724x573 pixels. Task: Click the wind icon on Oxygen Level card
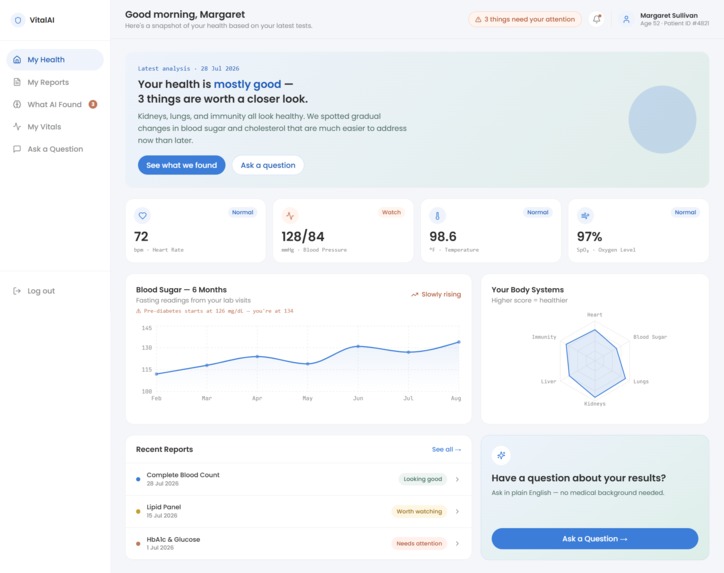pyautogui.click(x=585, y=216)
